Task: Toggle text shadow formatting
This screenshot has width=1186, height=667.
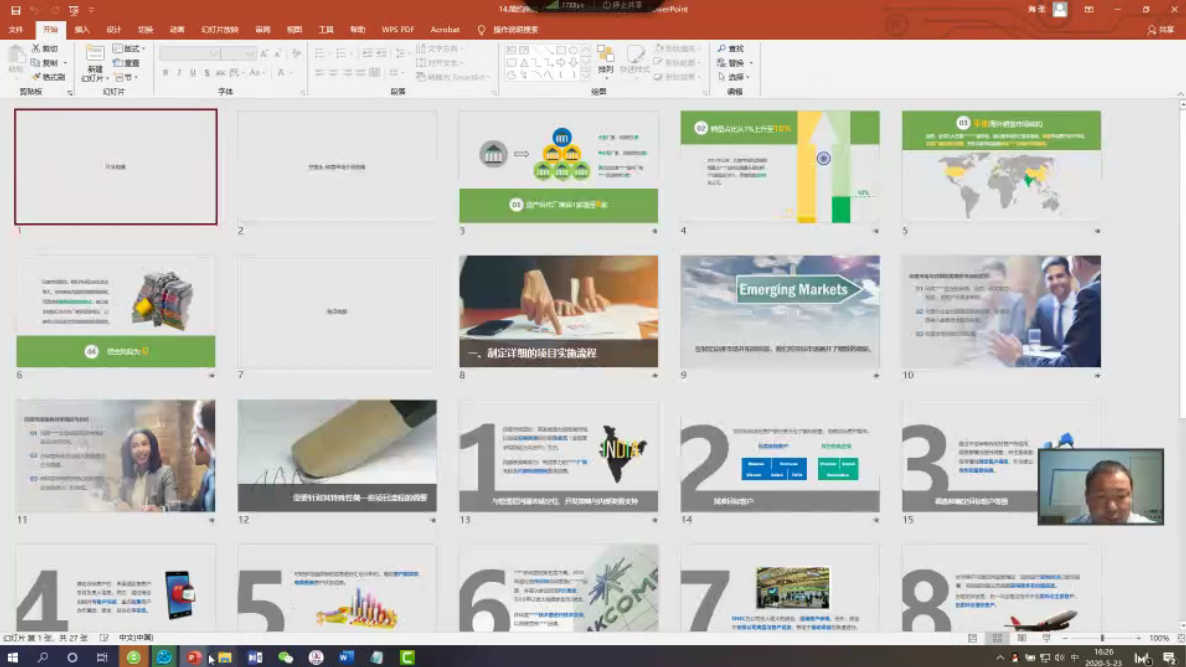Action: pos(206,73)
